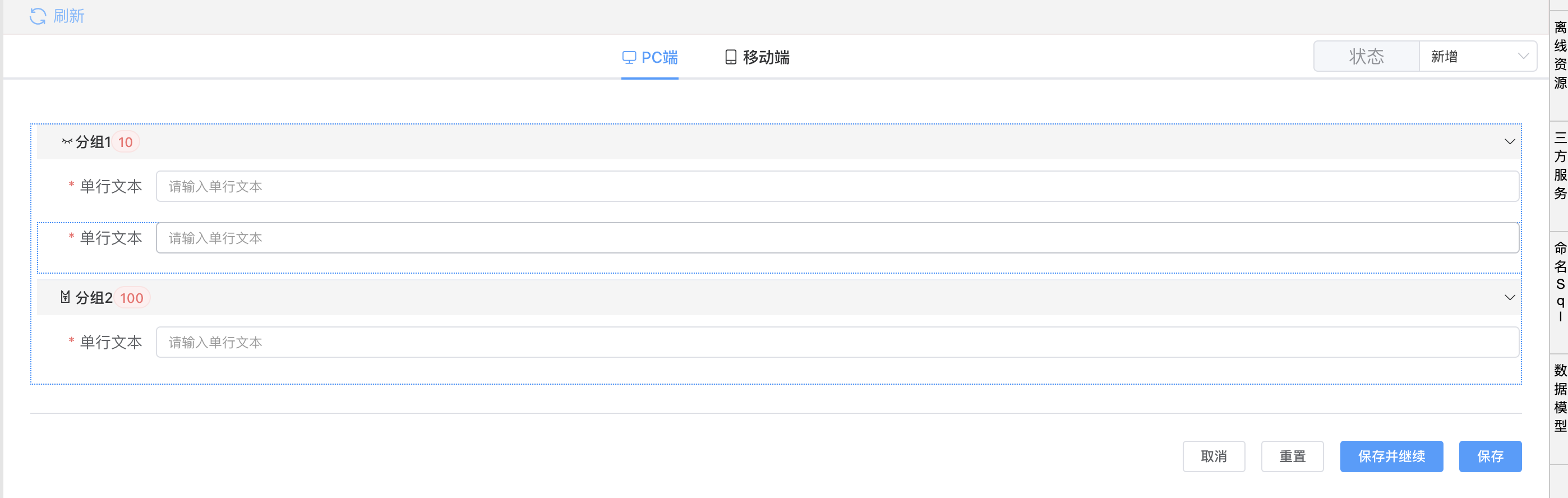The image size is (1568, 498).
Task: Switch to the PC端 tab
Action: (x=649, y=57)
